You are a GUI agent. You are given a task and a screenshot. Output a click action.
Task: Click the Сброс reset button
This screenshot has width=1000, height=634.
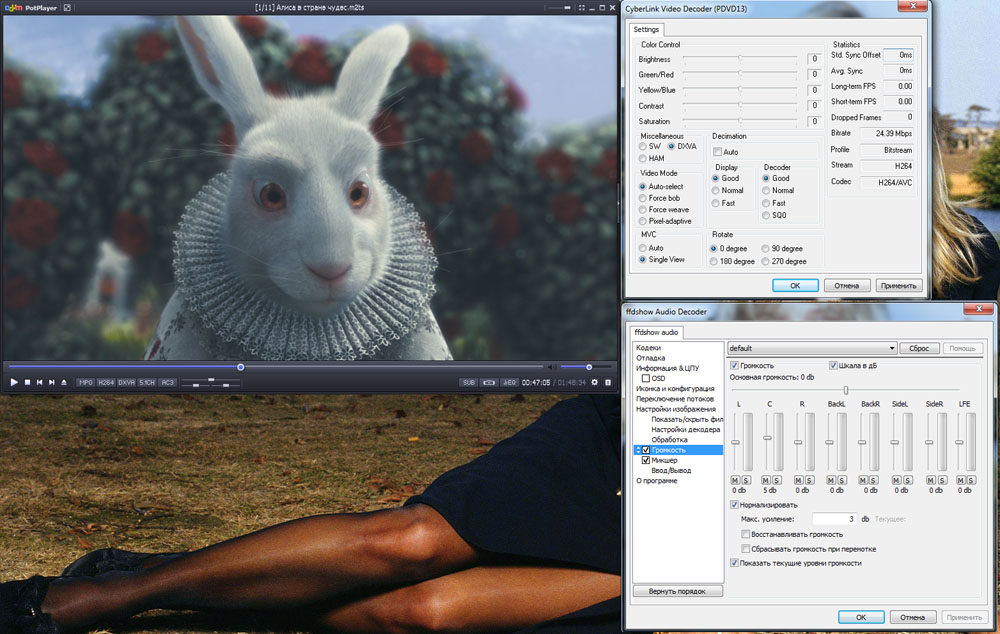(919, 348)
